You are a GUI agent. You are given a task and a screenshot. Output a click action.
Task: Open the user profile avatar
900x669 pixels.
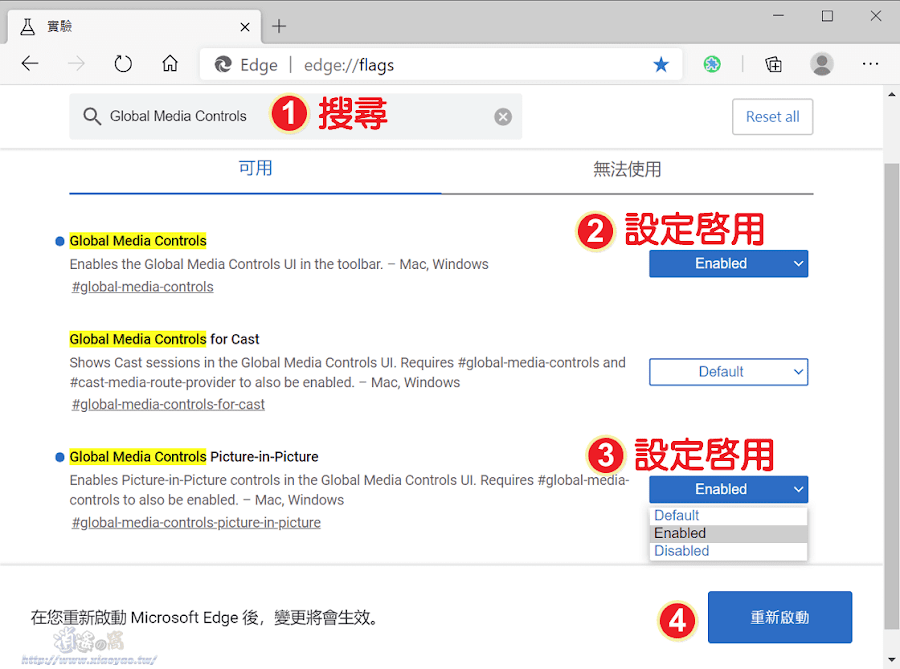tap(821, 64)
